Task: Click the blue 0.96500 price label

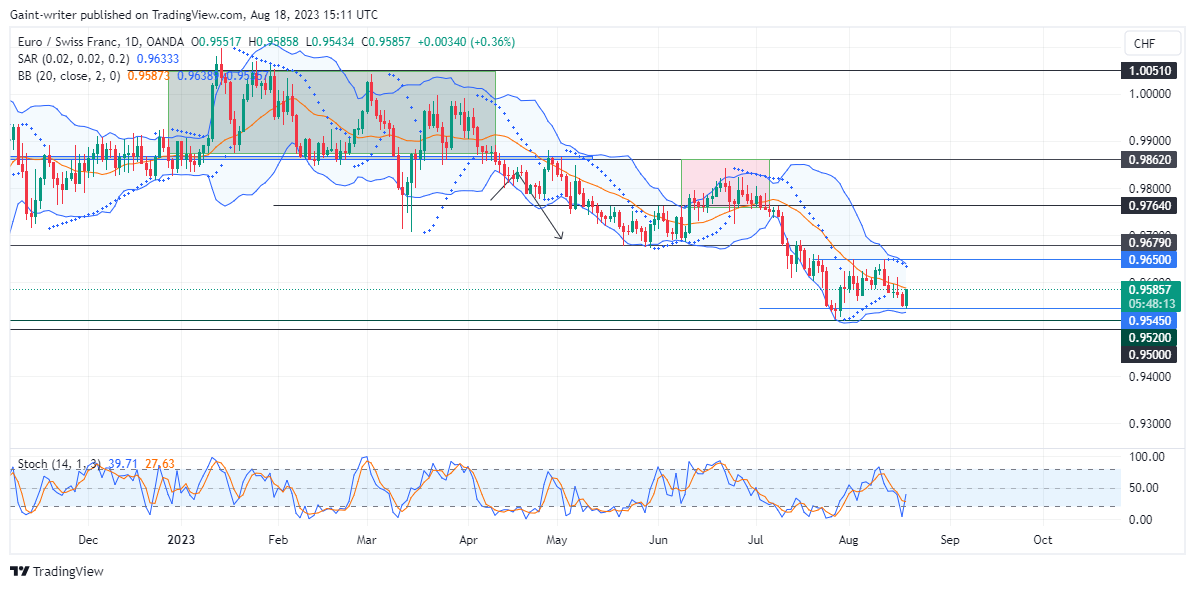Action: point(1149,260)
